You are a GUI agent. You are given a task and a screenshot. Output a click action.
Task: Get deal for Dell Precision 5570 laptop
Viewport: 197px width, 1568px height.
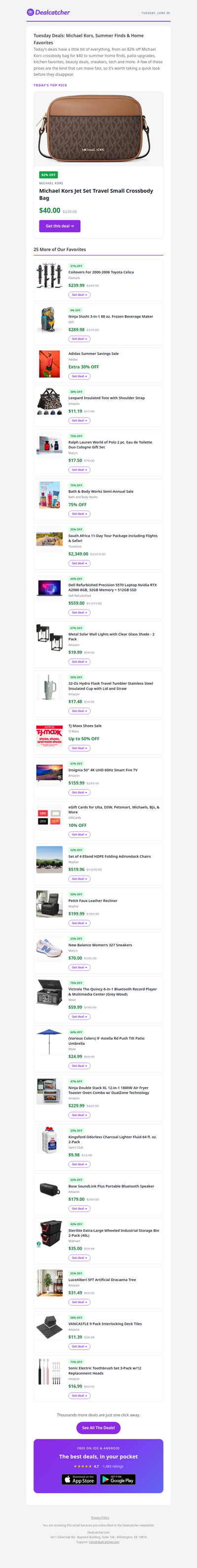click(79, 612)
